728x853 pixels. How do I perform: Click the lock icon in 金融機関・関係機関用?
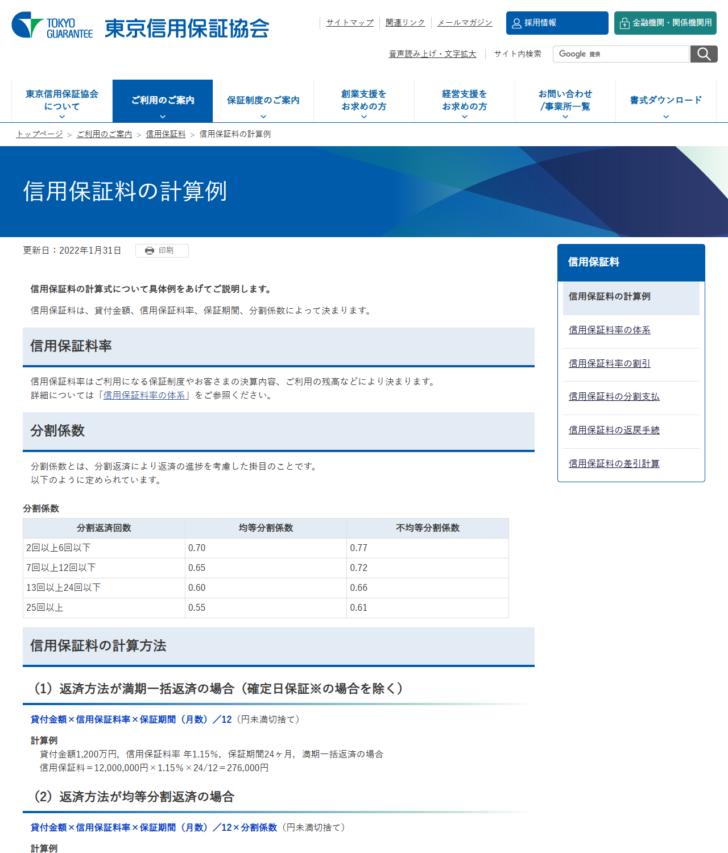(x=625, y=23)
